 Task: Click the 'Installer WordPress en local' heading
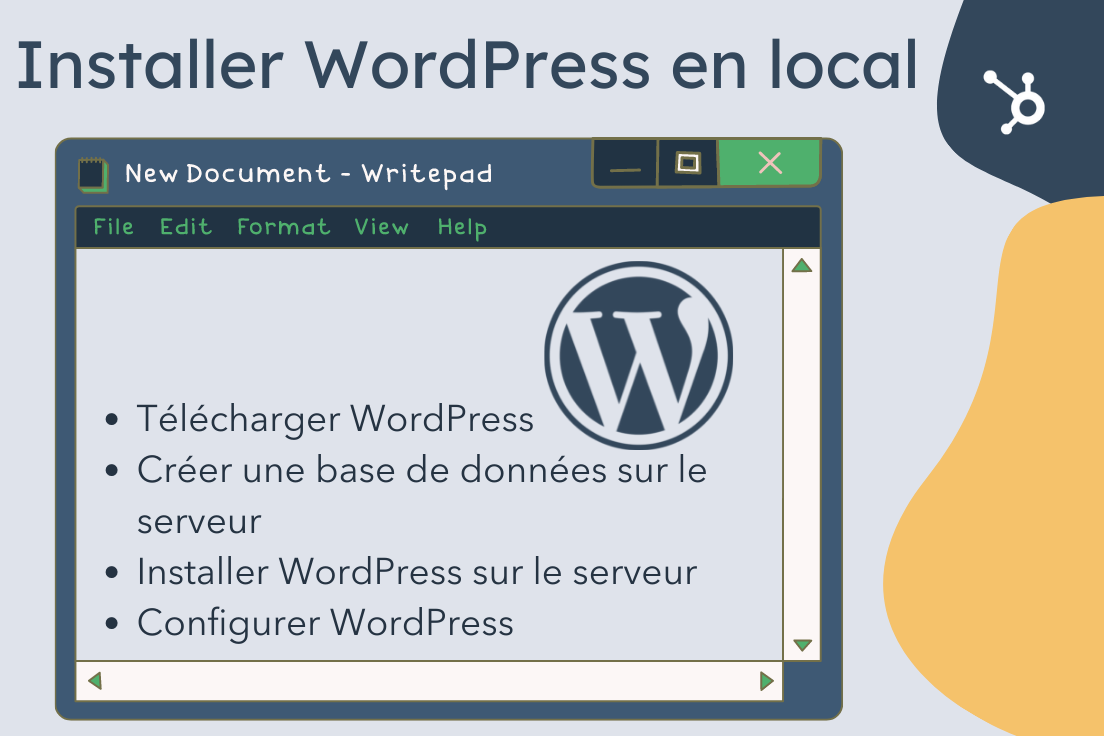[468, 66]
